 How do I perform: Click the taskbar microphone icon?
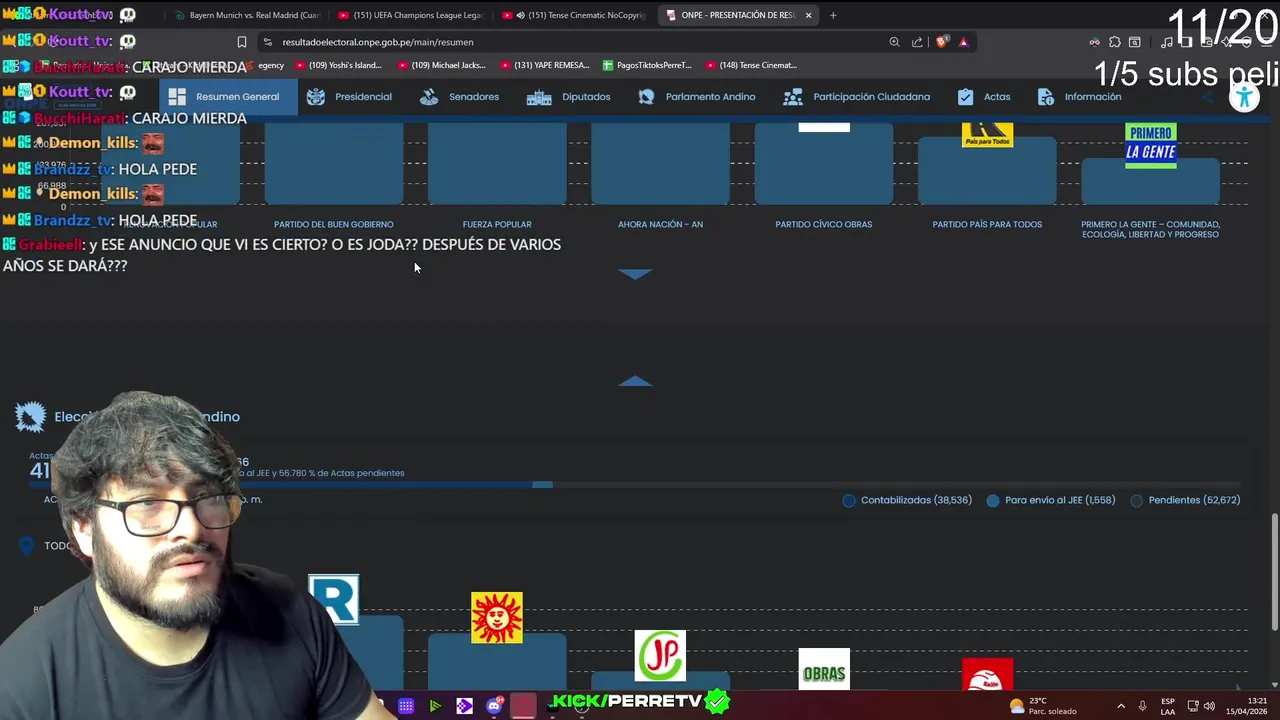click(x=1142, y=706)
